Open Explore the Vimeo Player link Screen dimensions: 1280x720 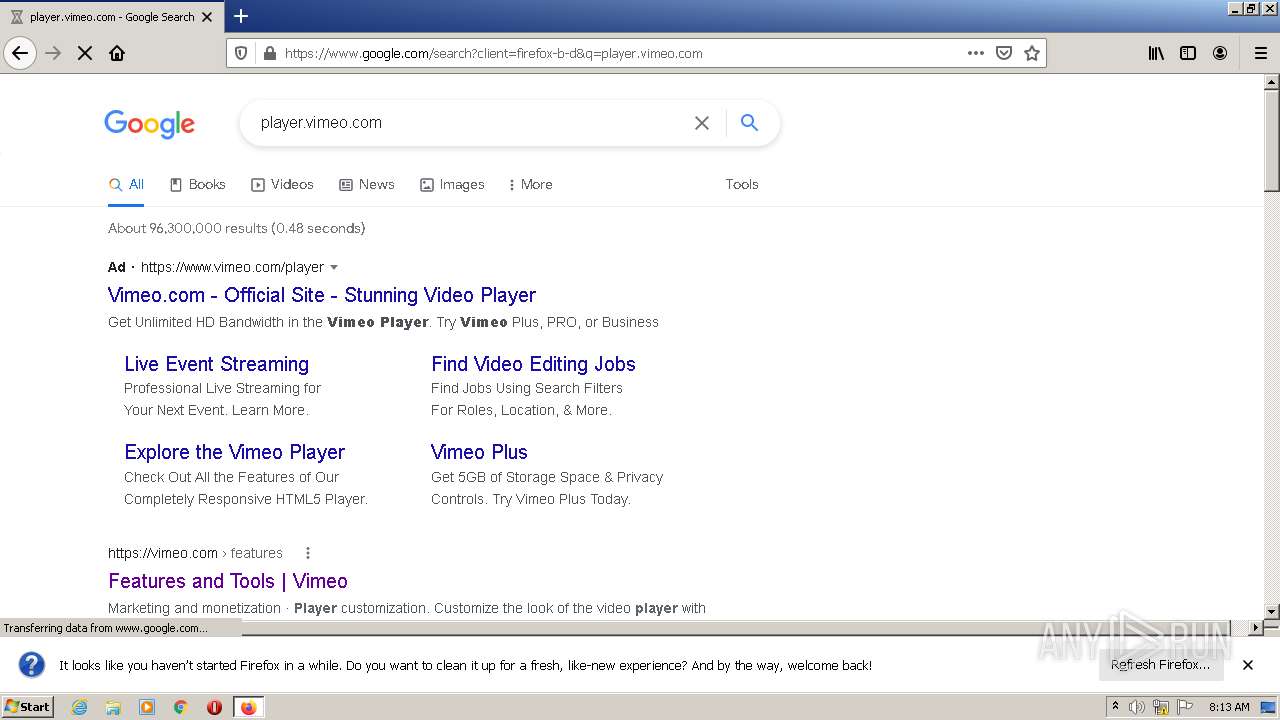coord(234,452)
